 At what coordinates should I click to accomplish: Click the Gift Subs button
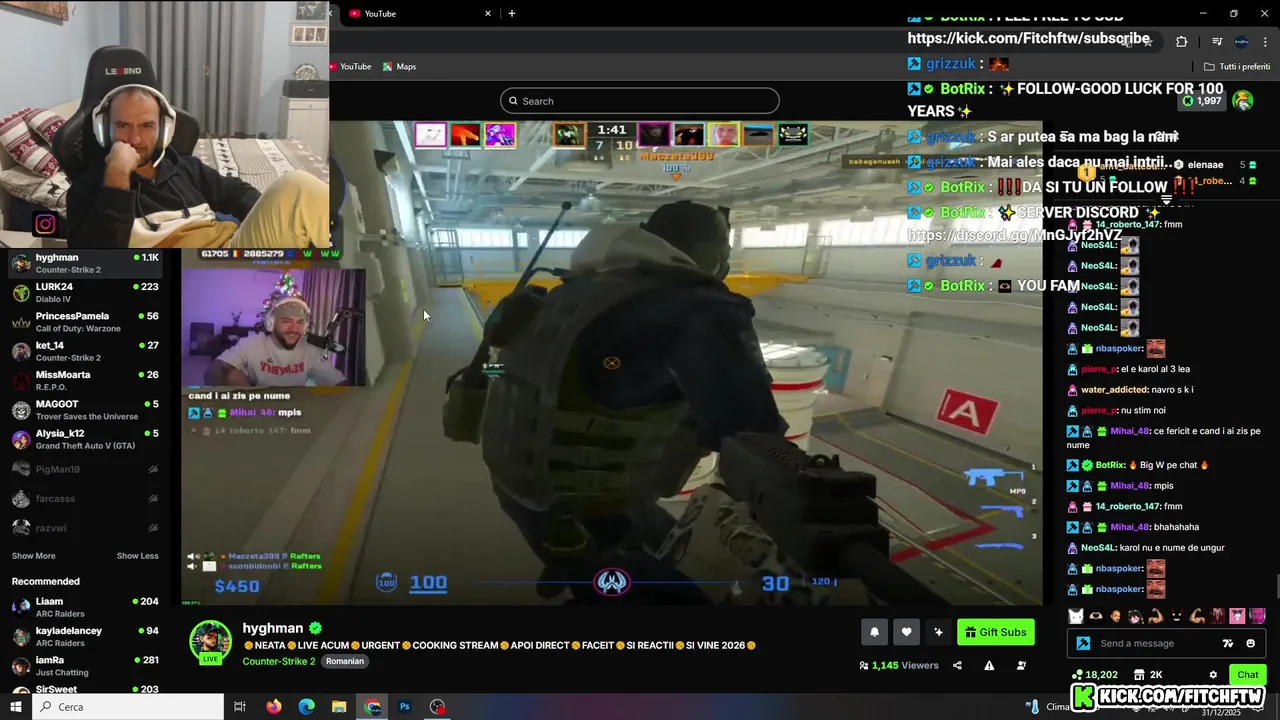[x=996, y=632]
